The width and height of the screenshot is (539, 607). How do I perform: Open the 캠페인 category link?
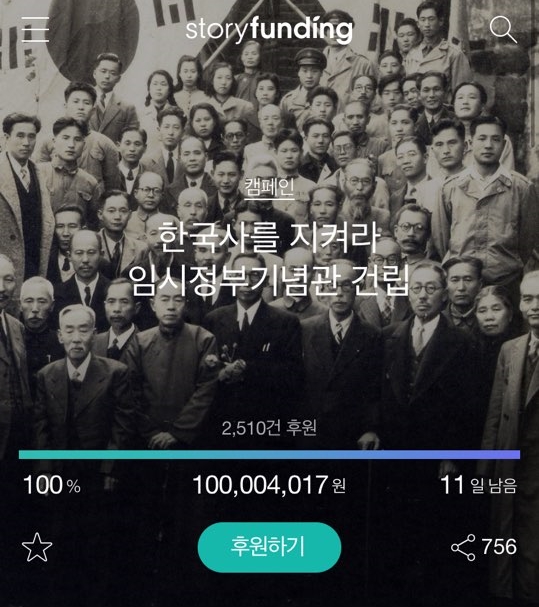pyautogui.click(x=269, y=187)
